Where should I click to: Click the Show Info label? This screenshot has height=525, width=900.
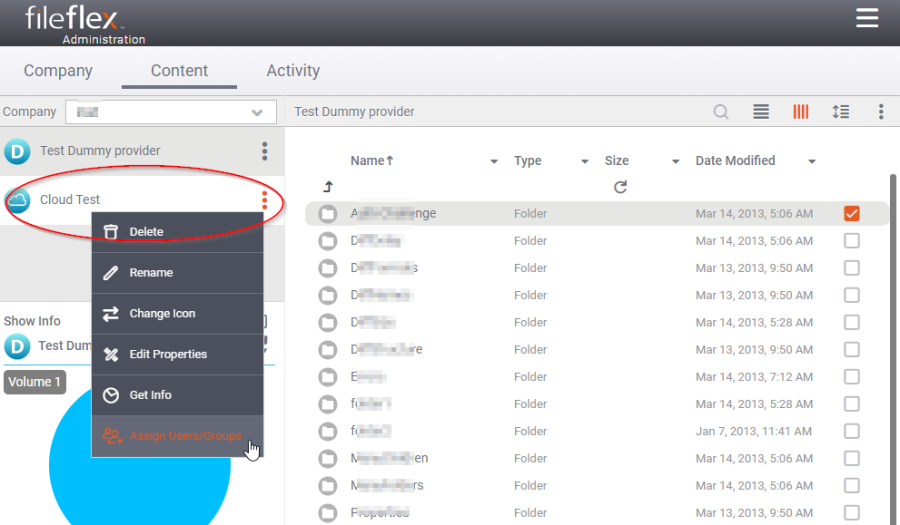32,321
